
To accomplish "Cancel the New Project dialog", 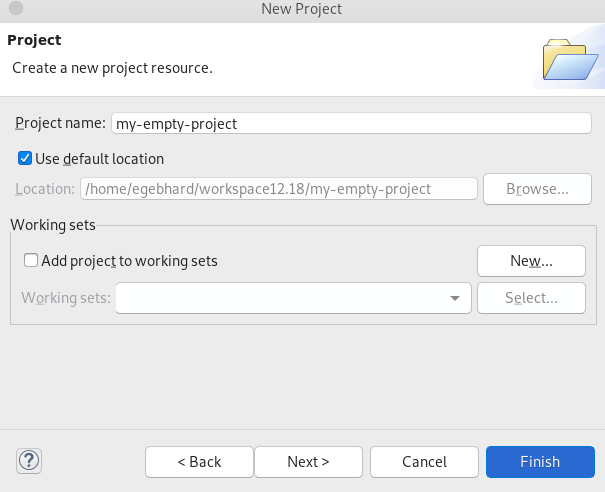I will [424, 461].
